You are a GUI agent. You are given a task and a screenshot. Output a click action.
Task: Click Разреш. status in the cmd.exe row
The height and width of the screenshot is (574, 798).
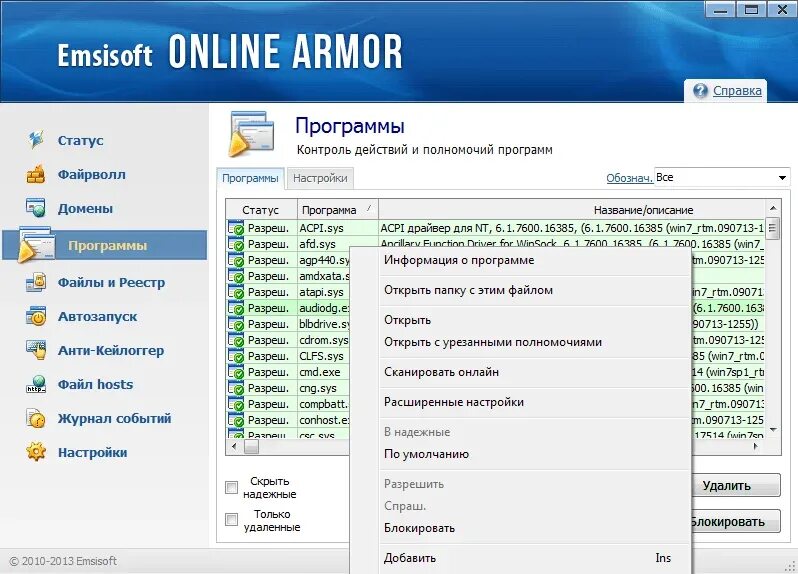click(x=268, y=372)
